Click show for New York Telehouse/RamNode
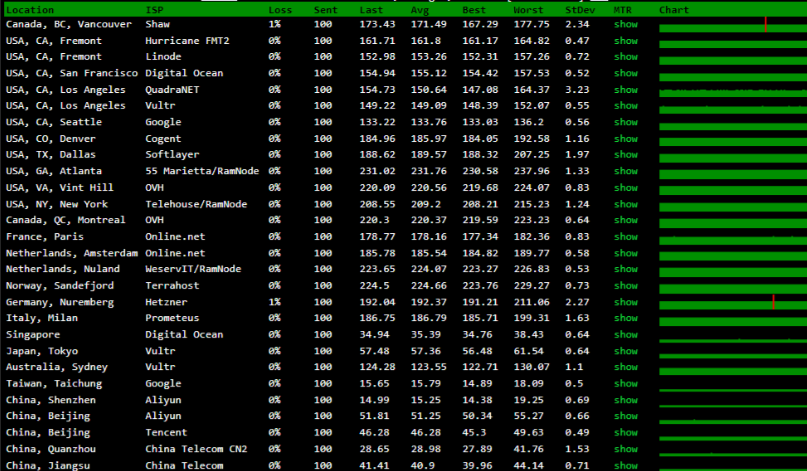This screenshot has width=807, height=471. [x=625, y=204]
